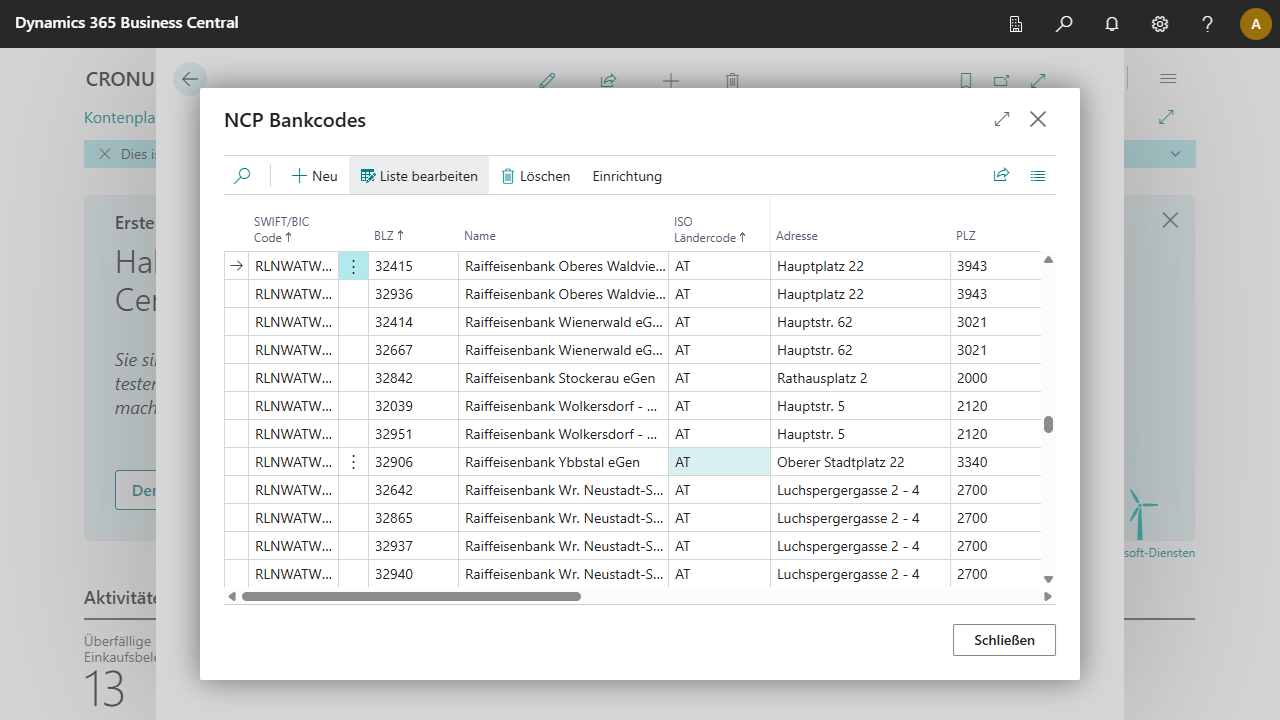The width and height of the screenshot is (1280, 720).
Task: Close the background welcome card with its X
Action: (1170, 220)
